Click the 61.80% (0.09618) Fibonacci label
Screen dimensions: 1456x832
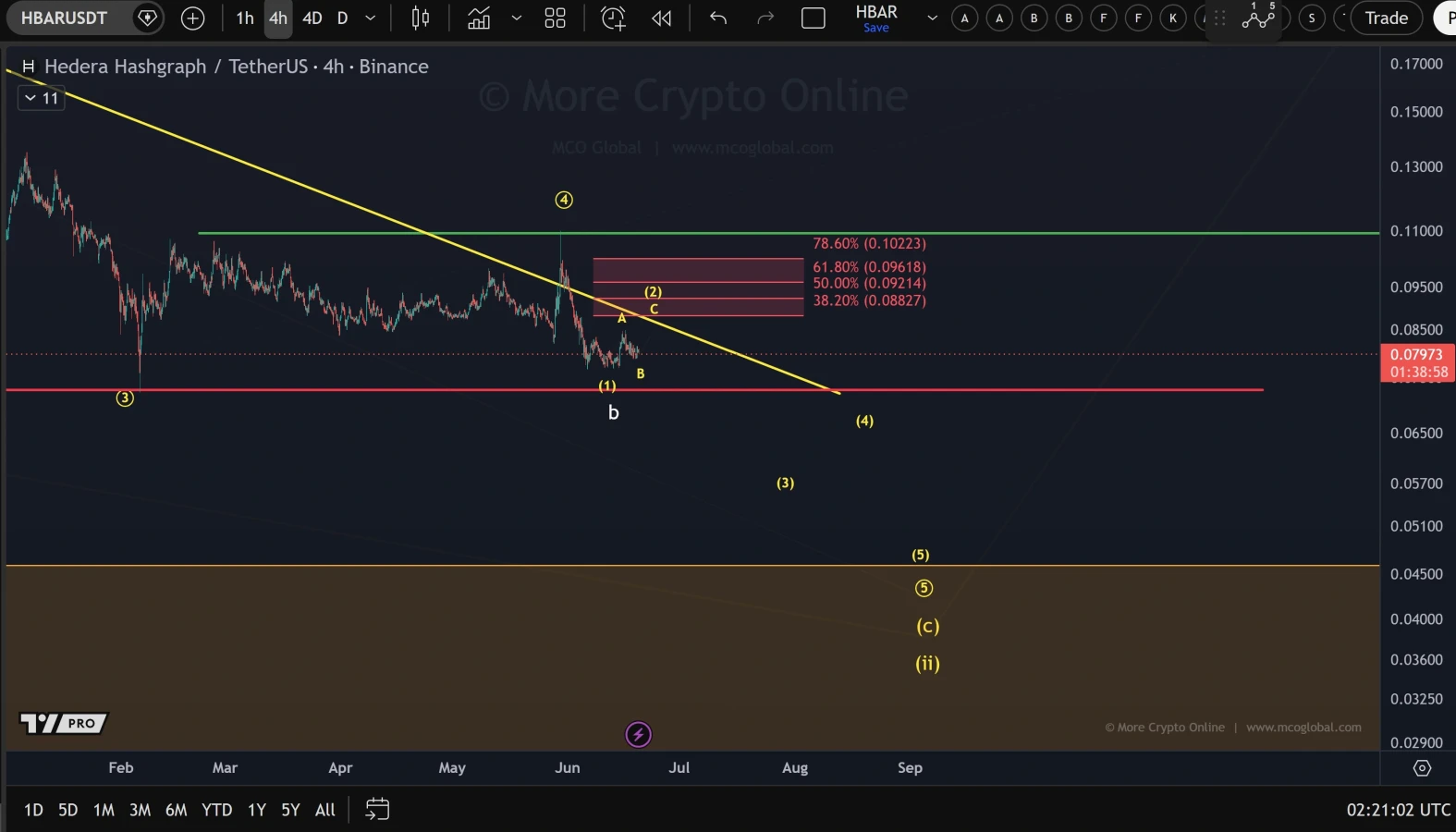[x=869, y=267]
